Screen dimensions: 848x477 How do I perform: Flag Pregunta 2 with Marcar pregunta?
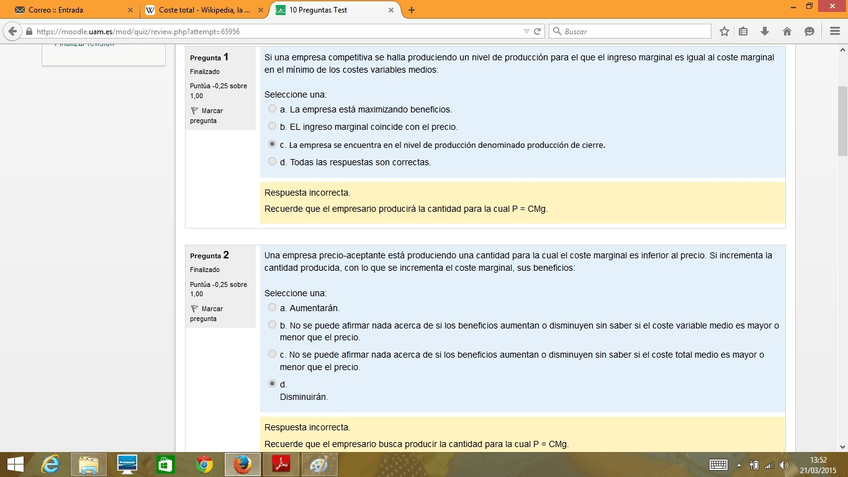(207, 313)
